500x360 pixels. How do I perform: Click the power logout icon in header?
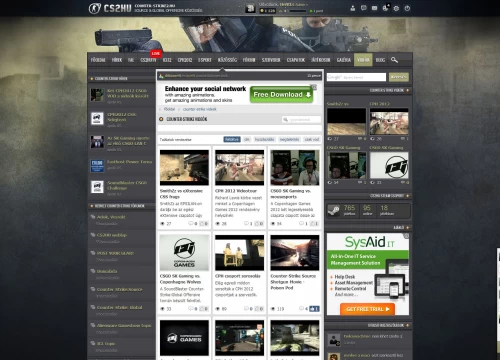407,8
